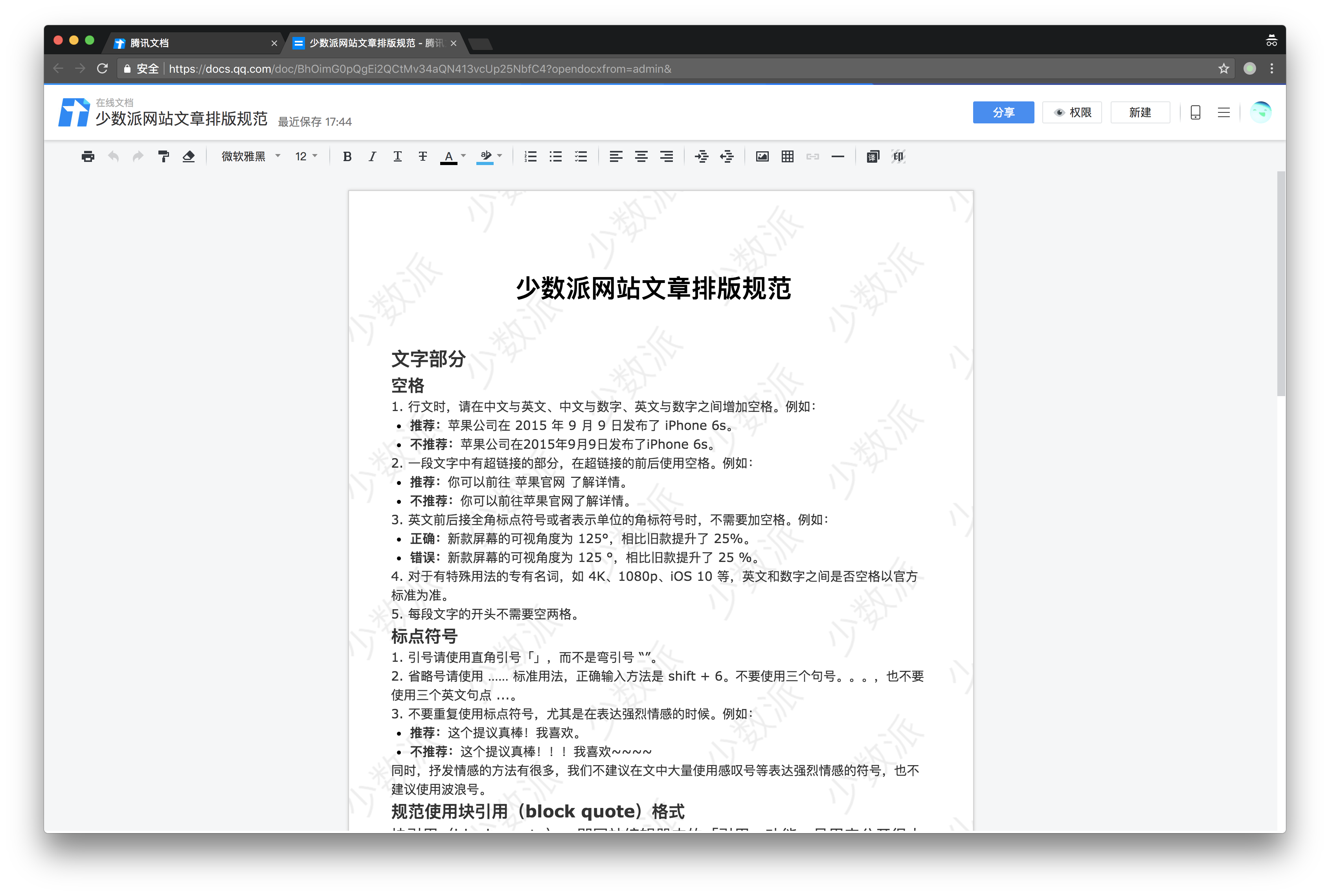Screen dimensions: 1330x896
Task: Undo the last edit
Action: (113, 156)
